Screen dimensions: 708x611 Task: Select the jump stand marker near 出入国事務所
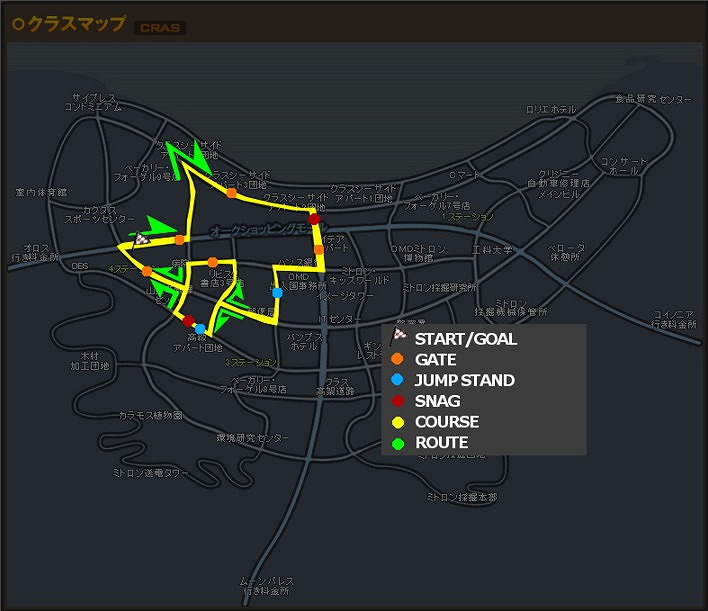click(278, 293)
